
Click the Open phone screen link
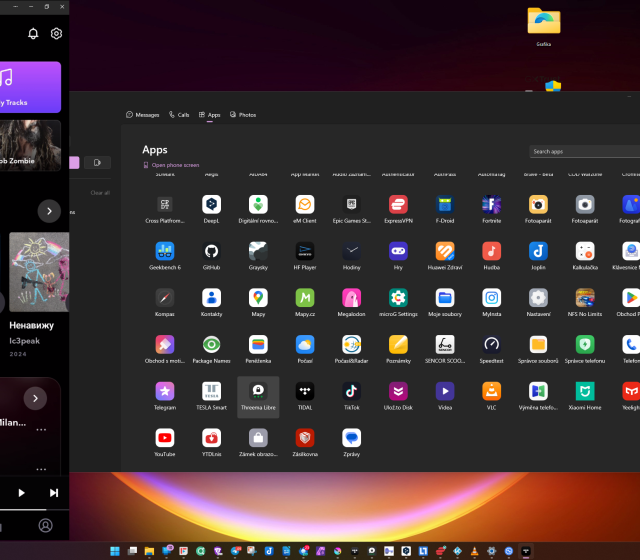point(175,165)
